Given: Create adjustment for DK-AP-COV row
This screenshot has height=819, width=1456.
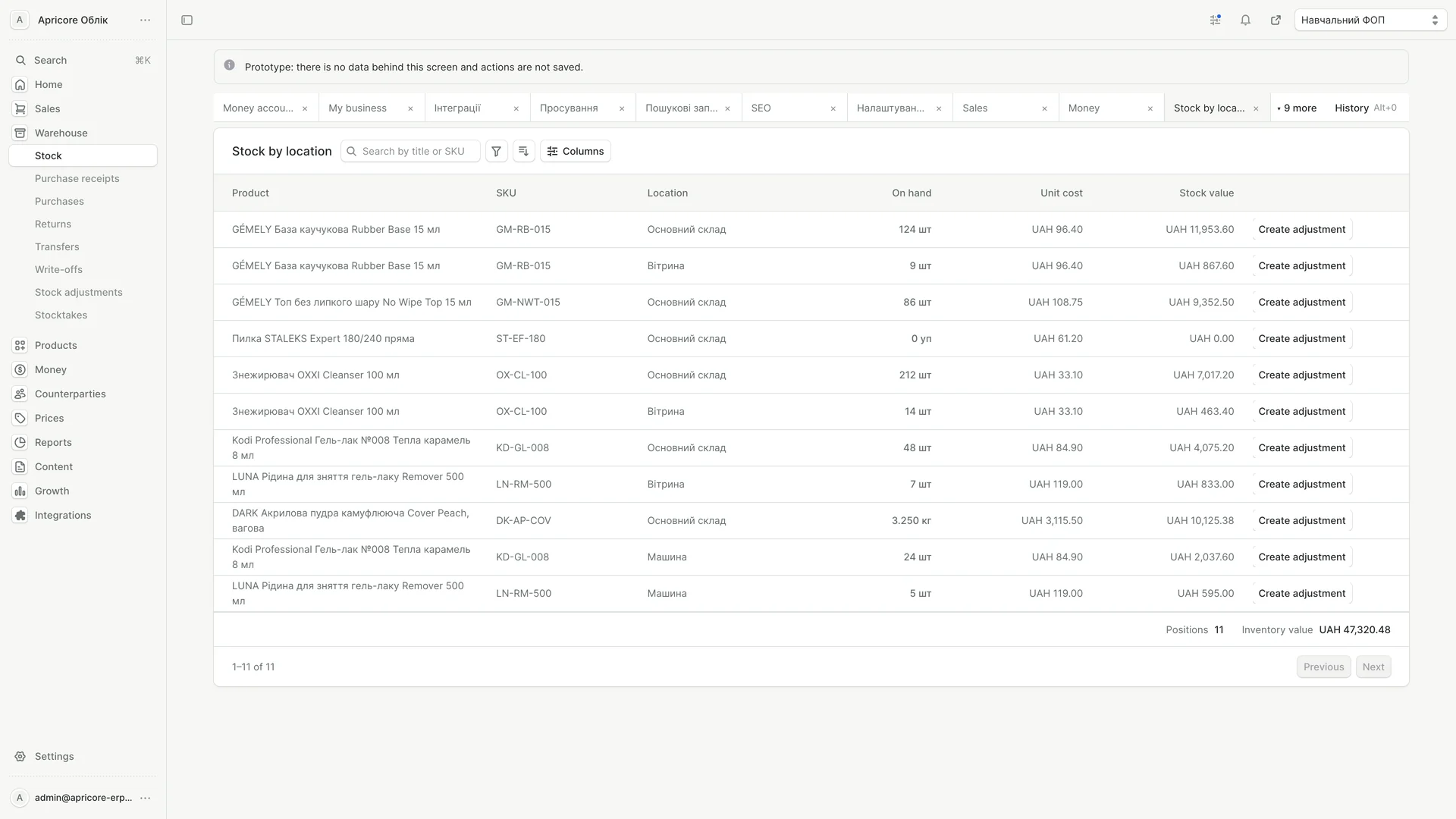Looking at the screenshot, I should click(1301, 520).
